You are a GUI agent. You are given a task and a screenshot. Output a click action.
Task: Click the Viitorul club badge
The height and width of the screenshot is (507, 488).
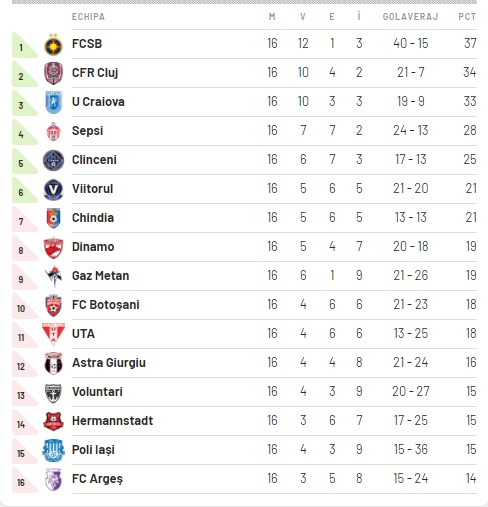[x=53, y=189]
